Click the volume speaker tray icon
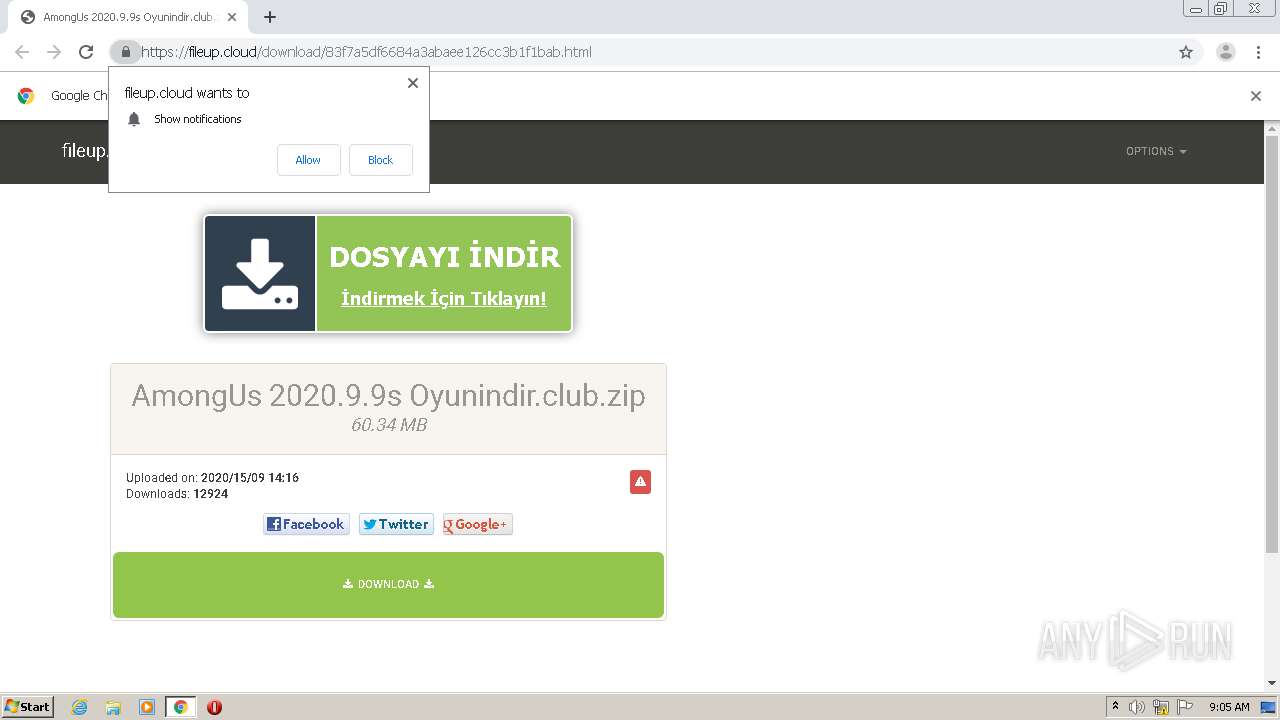Screen dimensions: 1280x720 tap(1137, 707)
